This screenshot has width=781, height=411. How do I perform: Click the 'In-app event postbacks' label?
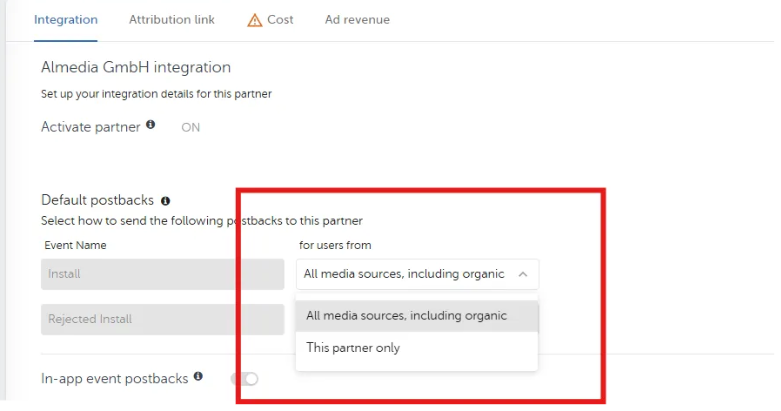[x=115, y=379]
